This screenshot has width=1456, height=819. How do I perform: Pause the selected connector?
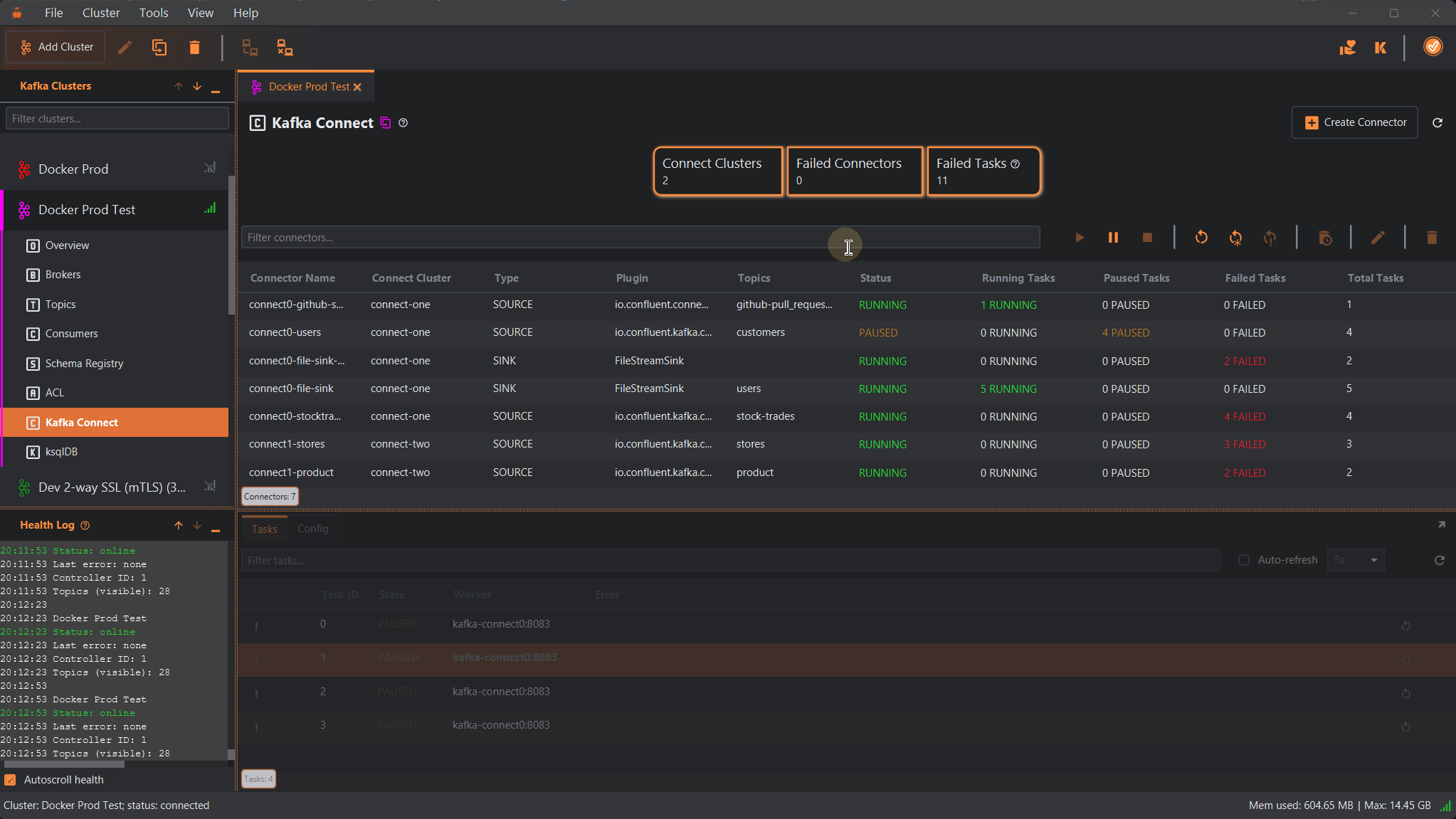click(x=1113, y=238)
